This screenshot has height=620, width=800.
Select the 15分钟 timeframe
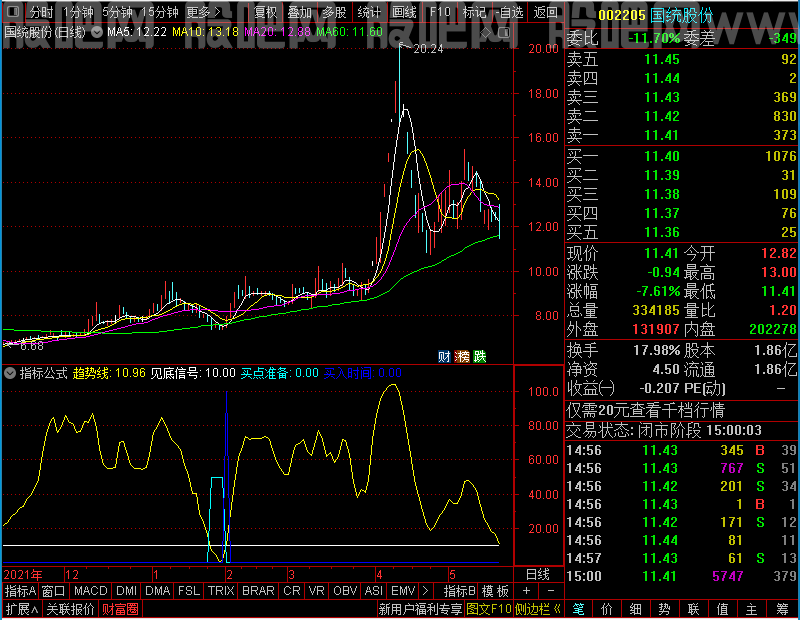[x=160, y=12]
